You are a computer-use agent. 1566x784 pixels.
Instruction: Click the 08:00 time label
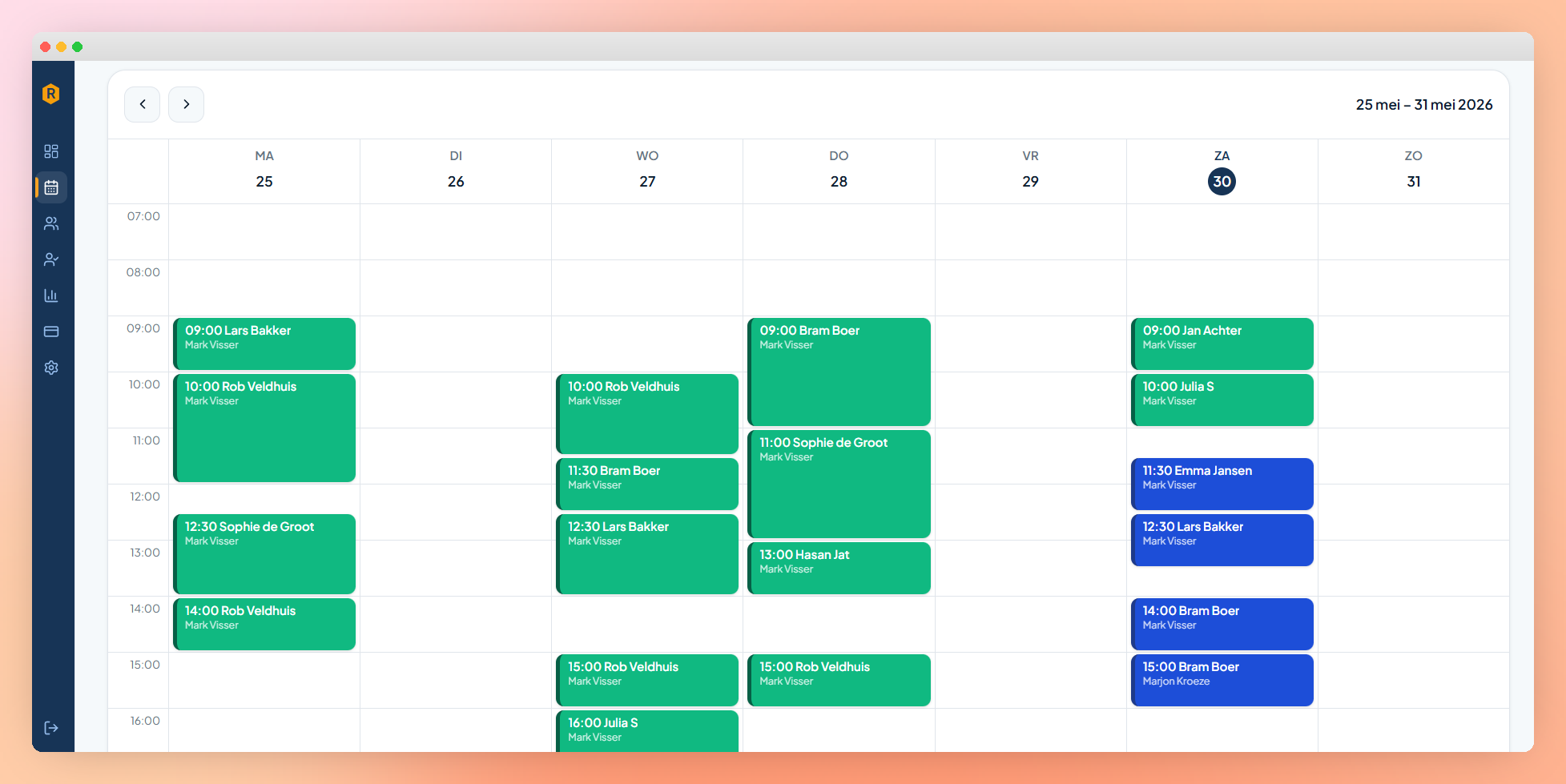click(x=143, y=272)
